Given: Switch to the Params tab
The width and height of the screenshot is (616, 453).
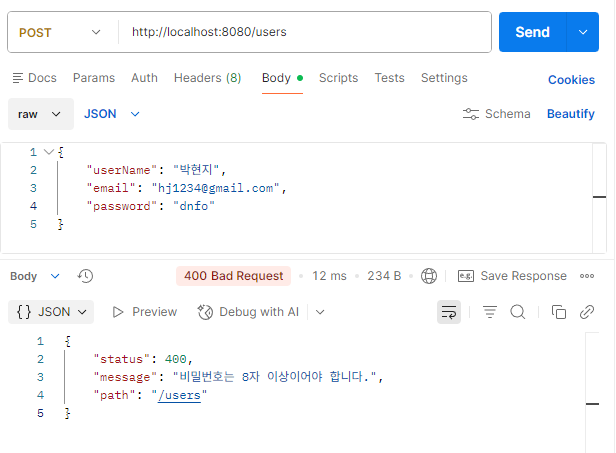Looking at the screenshot, I should 94,78.
